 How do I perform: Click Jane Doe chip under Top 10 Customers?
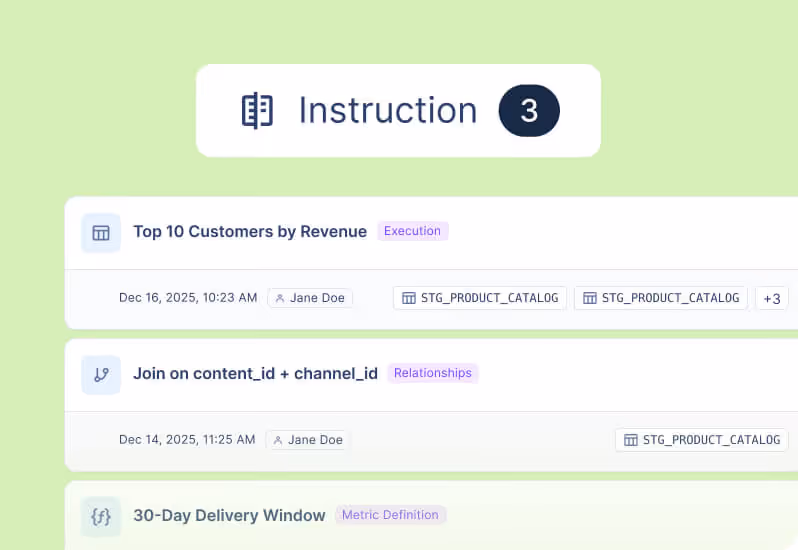click(310, 298)
